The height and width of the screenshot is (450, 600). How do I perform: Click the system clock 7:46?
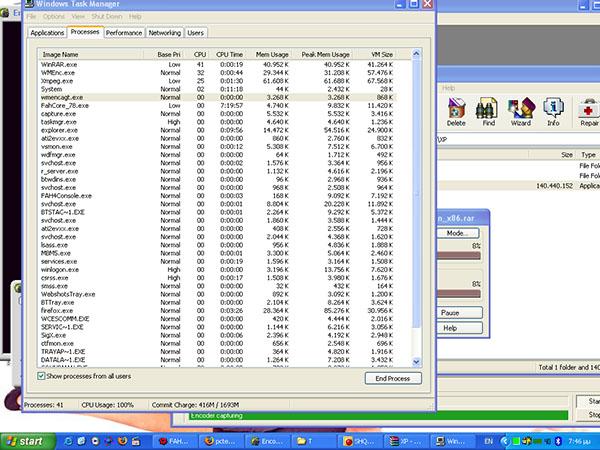tap(579, 441)
